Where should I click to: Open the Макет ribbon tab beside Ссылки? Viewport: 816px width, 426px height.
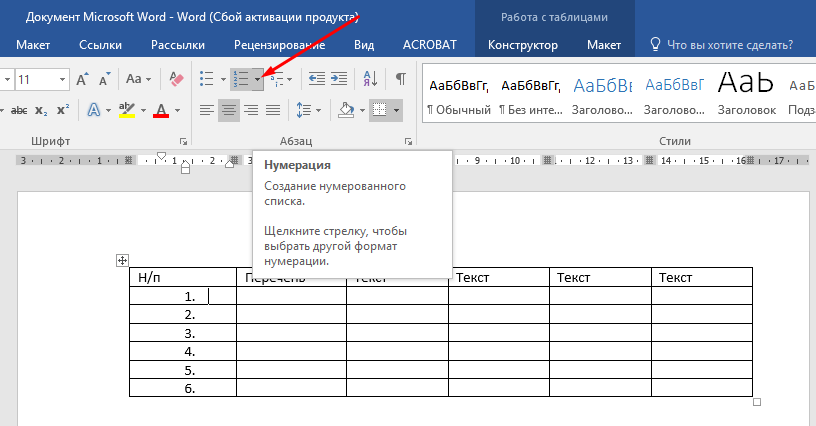pyautogui.click(x=33, y=45)
